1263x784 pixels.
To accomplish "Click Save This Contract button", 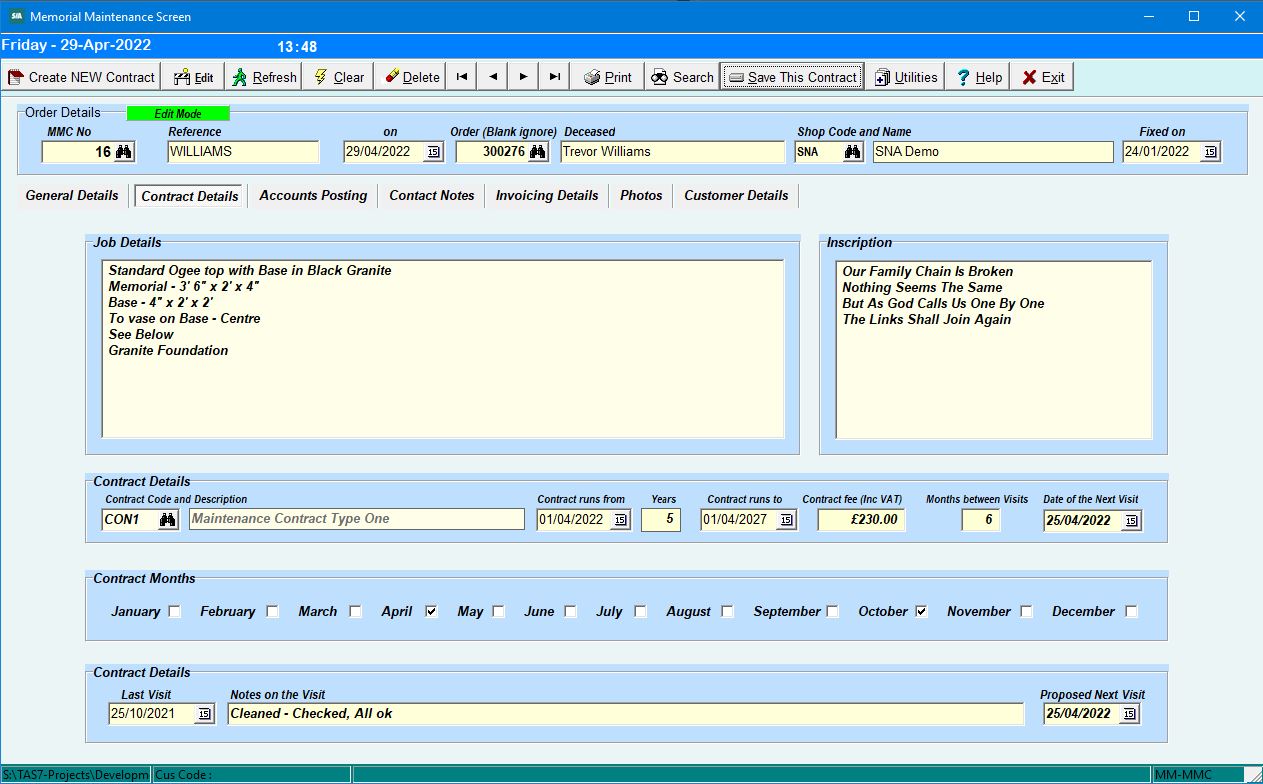I will tap(791, 77).
